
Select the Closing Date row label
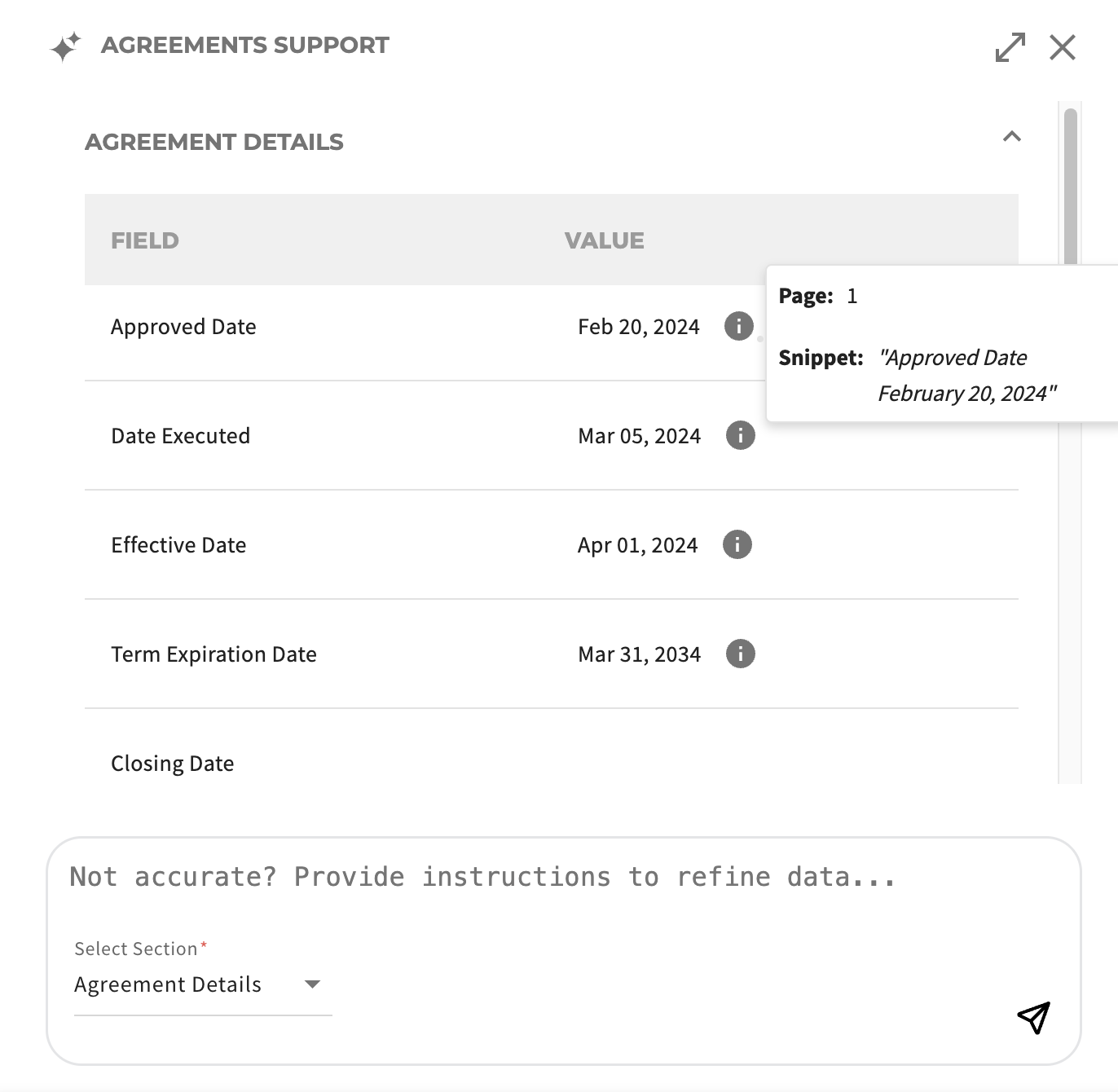(x=173, y=764)
